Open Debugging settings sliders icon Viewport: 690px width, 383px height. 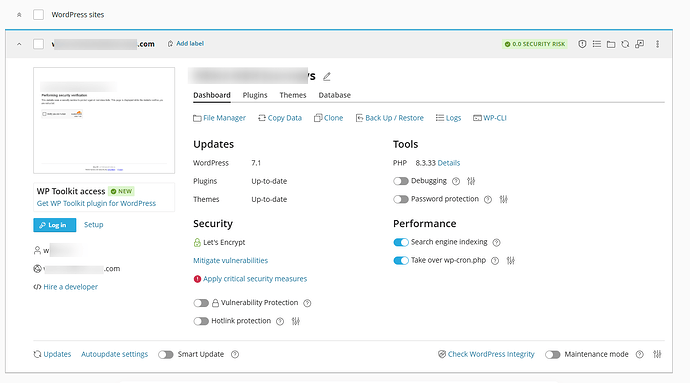coord(471,181)
